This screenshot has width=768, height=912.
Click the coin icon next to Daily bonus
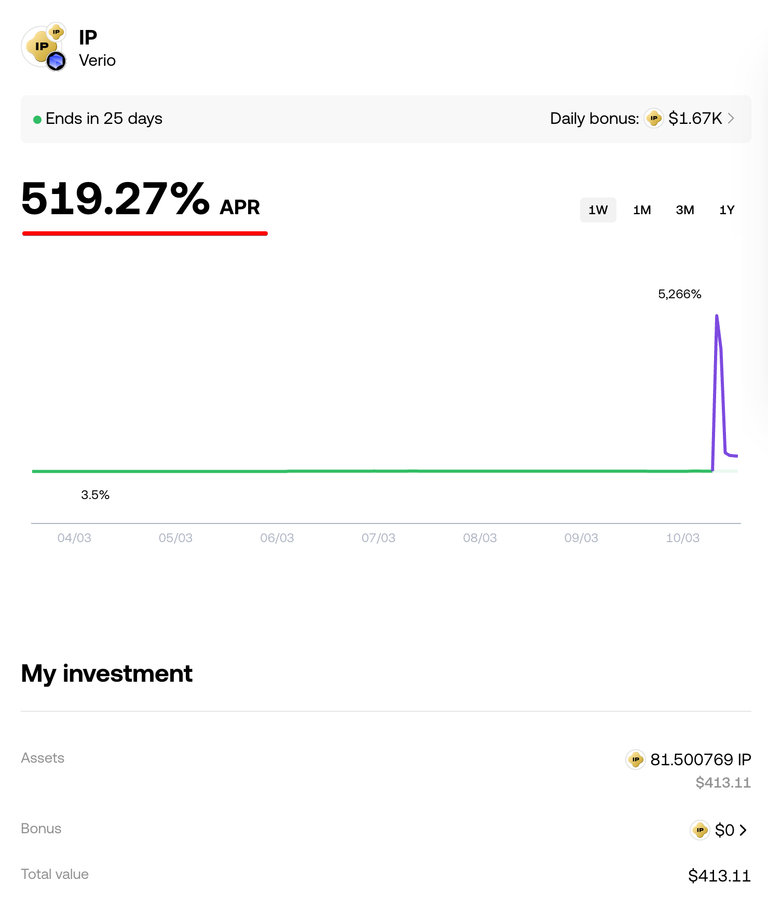tap(654, 119)
